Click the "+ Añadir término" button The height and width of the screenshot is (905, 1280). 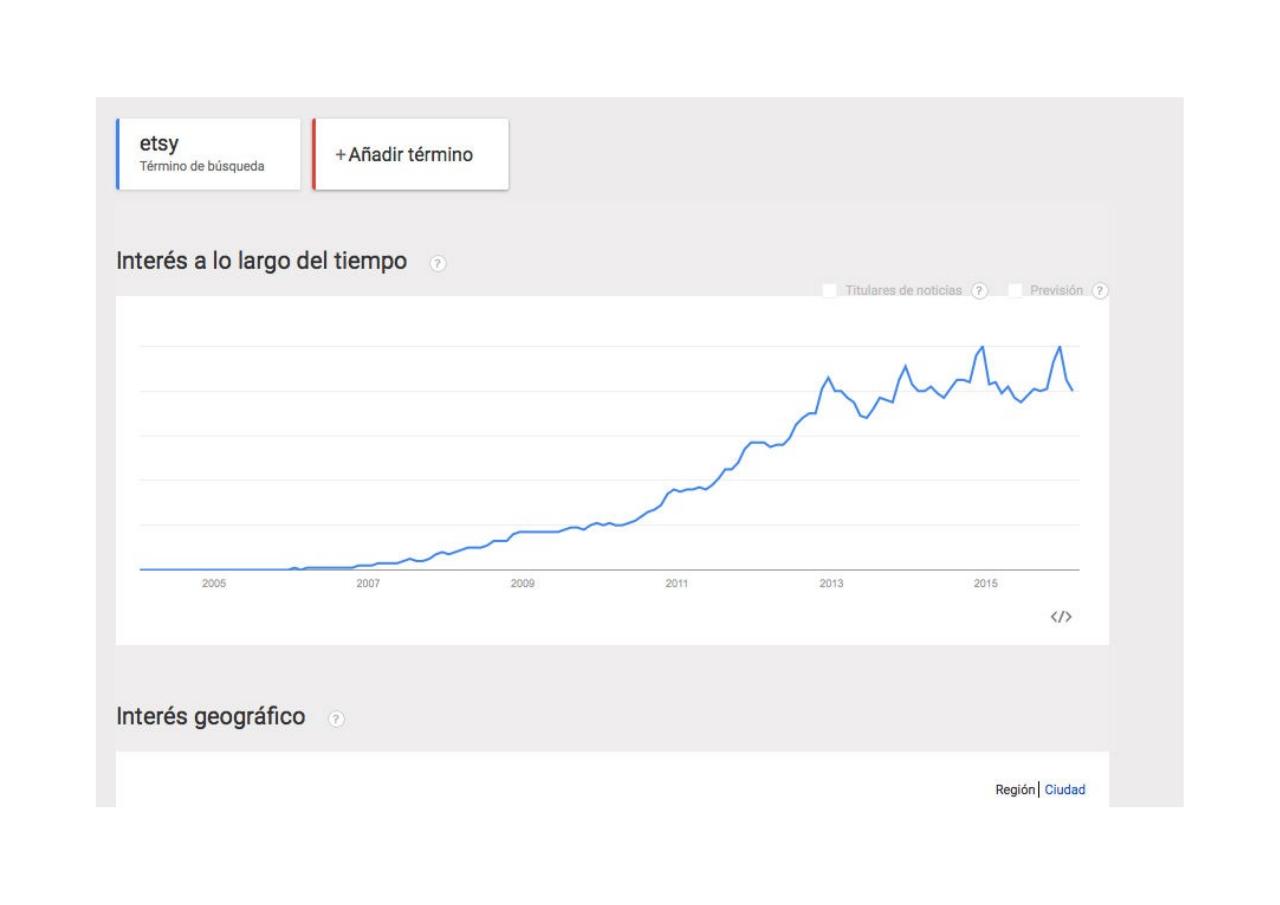pyautogui.click(x=411, y=155)
